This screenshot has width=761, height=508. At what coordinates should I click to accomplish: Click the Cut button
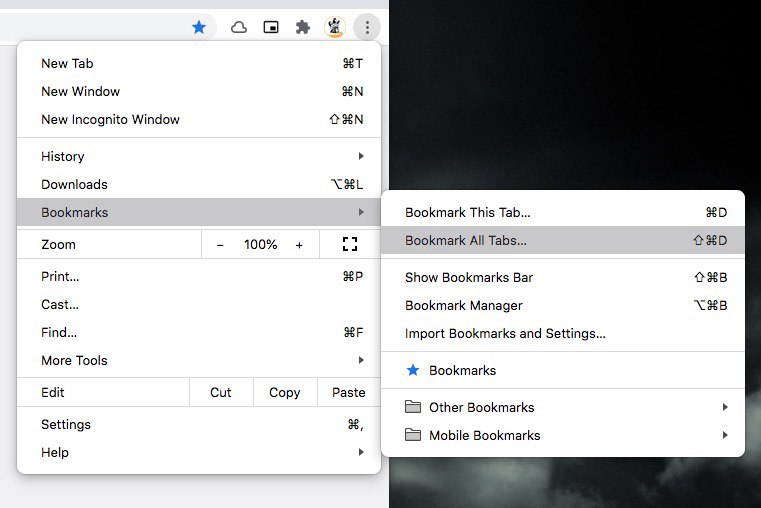point(221,393)
